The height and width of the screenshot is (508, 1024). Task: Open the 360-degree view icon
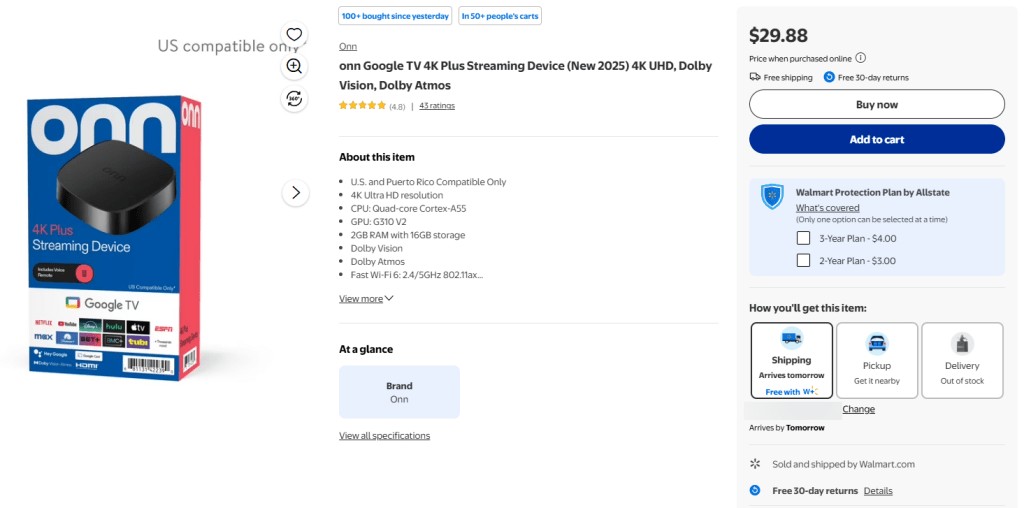[294, 98]
